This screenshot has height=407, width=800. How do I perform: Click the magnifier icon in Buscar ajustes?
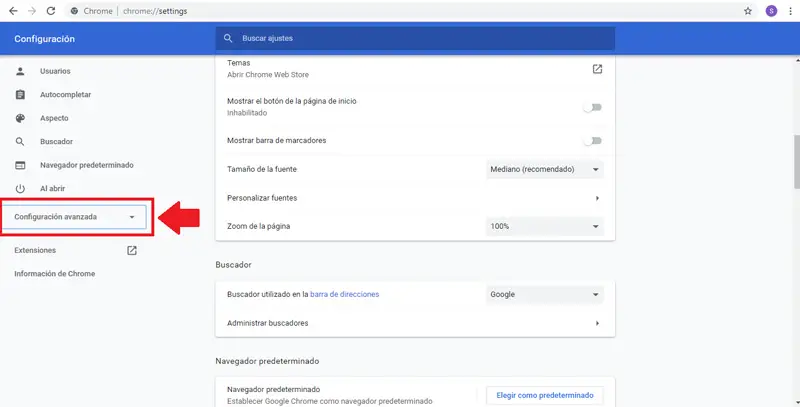pos(228,38)
